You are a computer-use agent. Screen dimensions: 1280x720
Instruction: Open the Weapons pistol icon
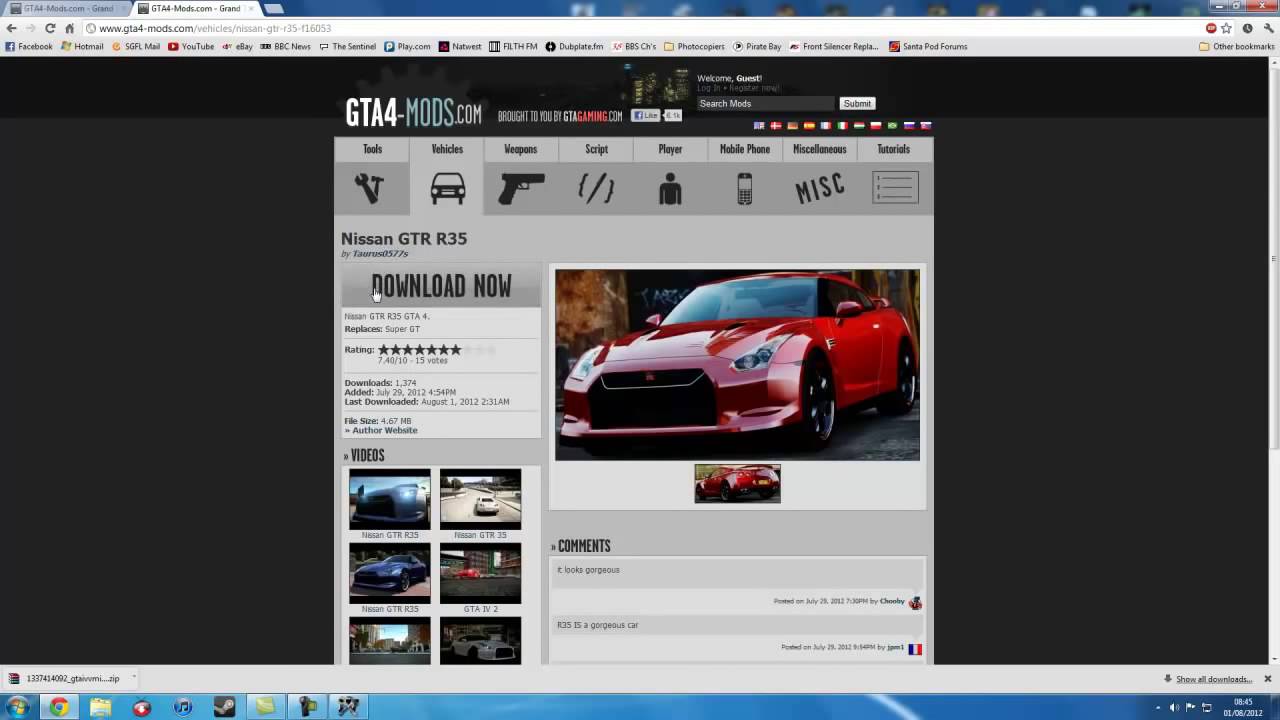click(x=521, y=188)
